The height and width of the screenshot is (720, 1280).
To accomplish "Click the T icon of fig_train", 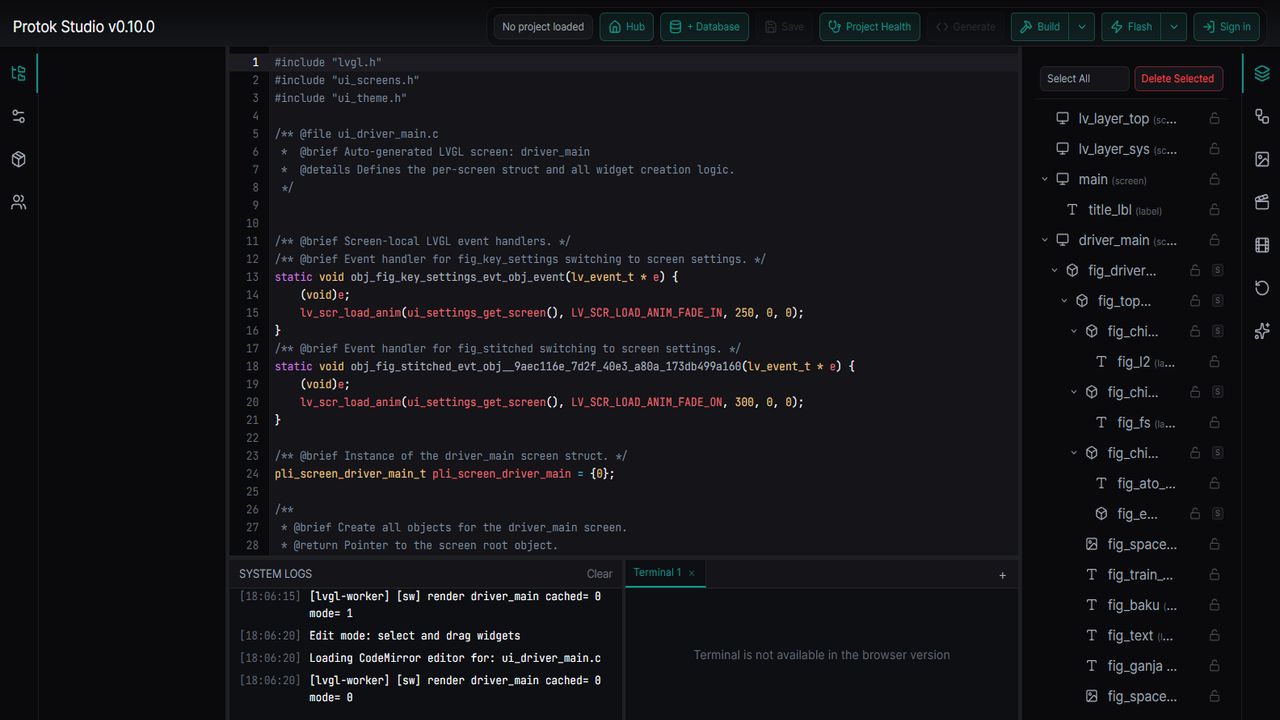I will 1092,575.
